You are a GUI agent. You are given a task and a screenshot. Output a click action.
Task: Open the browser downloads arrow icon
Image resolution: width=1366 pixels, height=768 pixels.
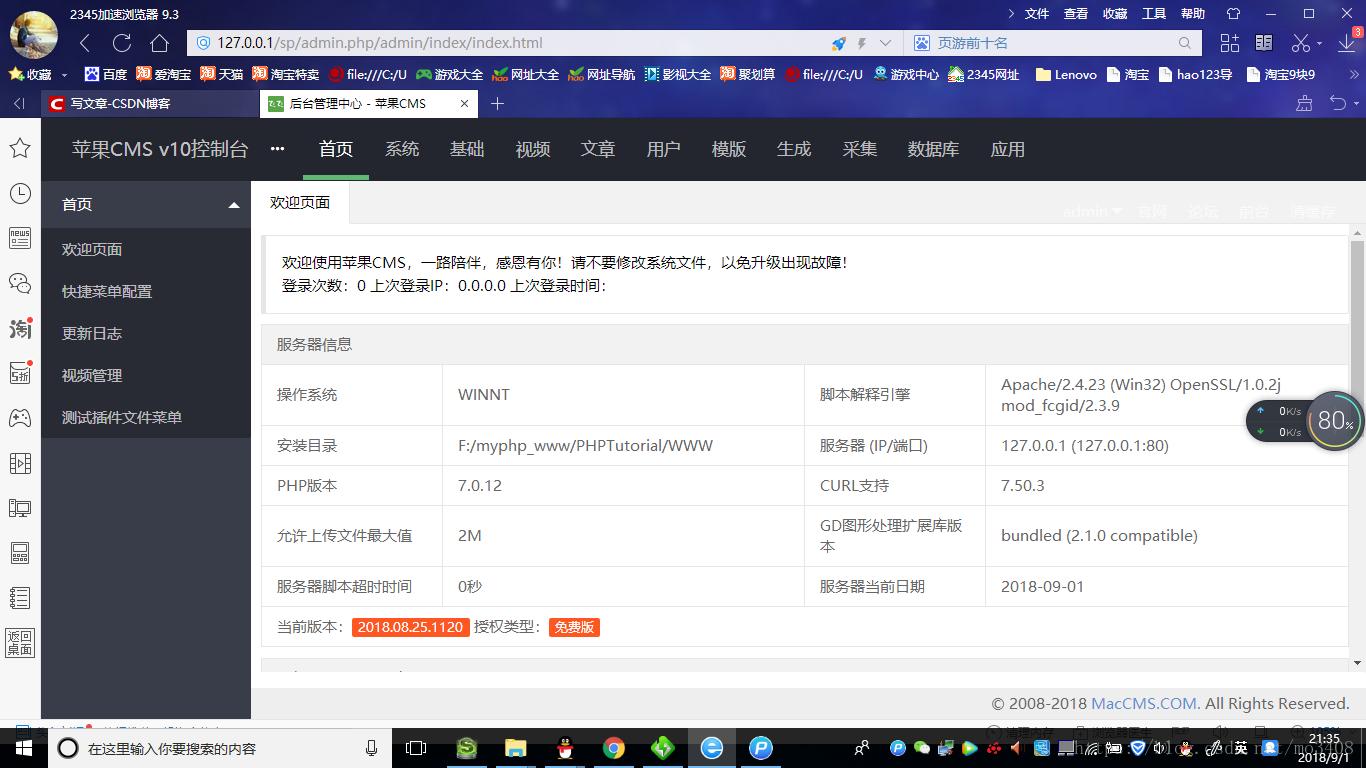click(x=1346, y=43)
